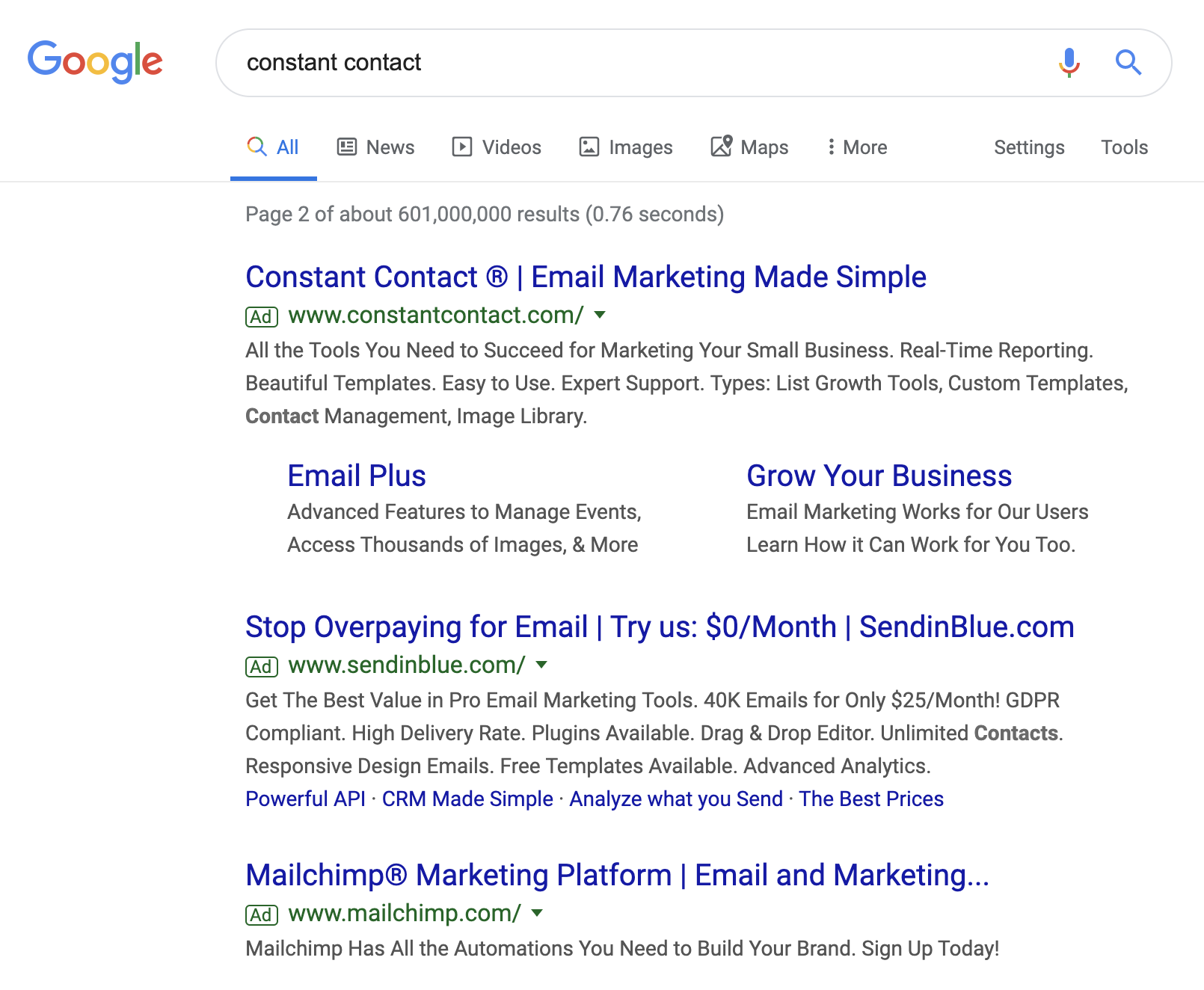
Task: Expand the sendinblue.com ad dropdown arrow
Action: coord(542,665)
